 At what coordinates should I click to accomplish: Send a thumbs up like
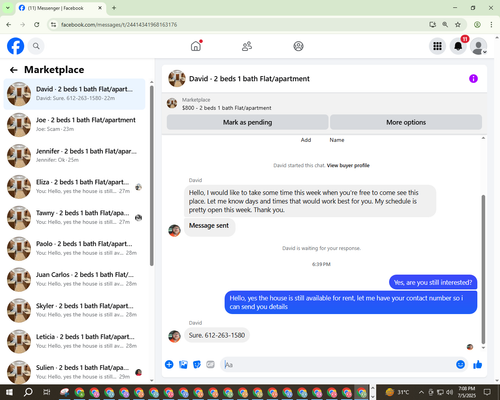coord(478,364)
